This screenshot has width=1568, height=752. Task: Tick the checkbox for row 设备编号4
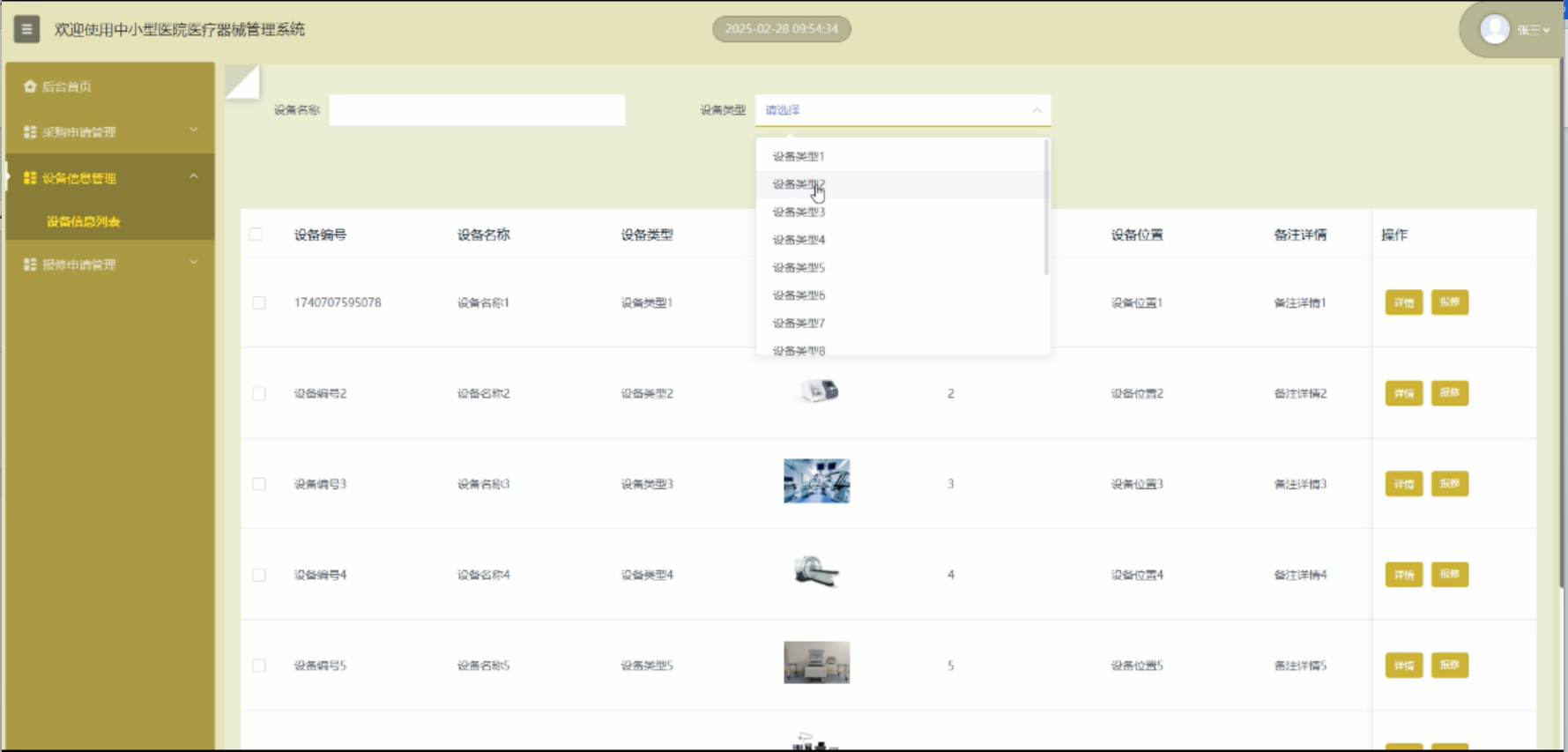(x=259, y=576)
